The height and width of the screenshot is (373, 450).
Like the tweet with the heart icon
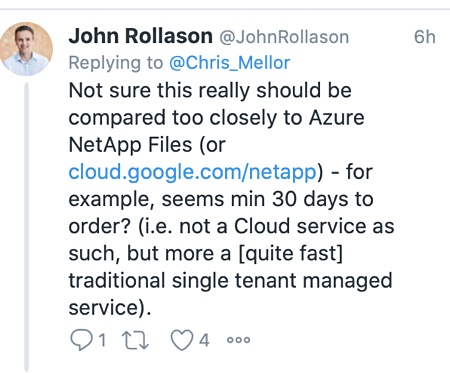(x=182, y=340)
